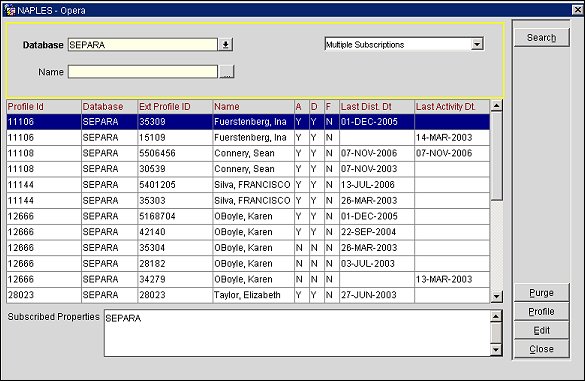Click the Database column header
The height and width of the screenshot is (381, 585).
[x=109, y=107]
